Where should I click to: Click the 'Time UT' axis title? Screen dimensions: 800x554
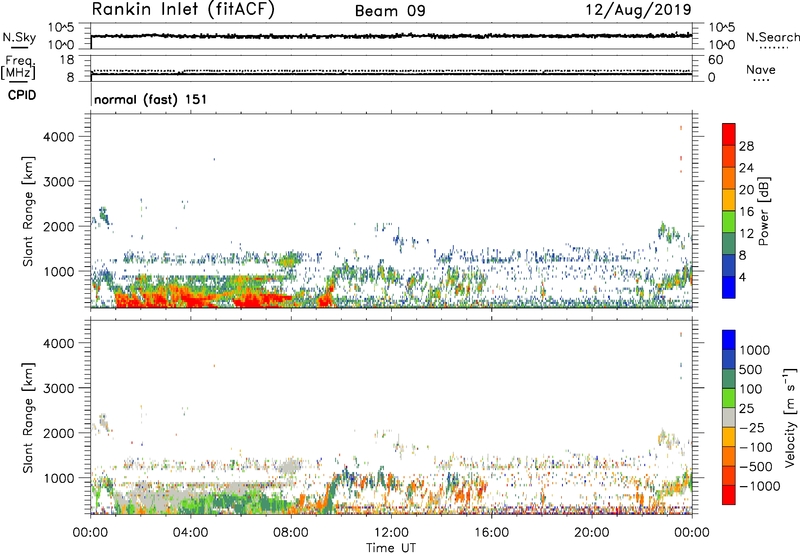[x=391, y=548]
